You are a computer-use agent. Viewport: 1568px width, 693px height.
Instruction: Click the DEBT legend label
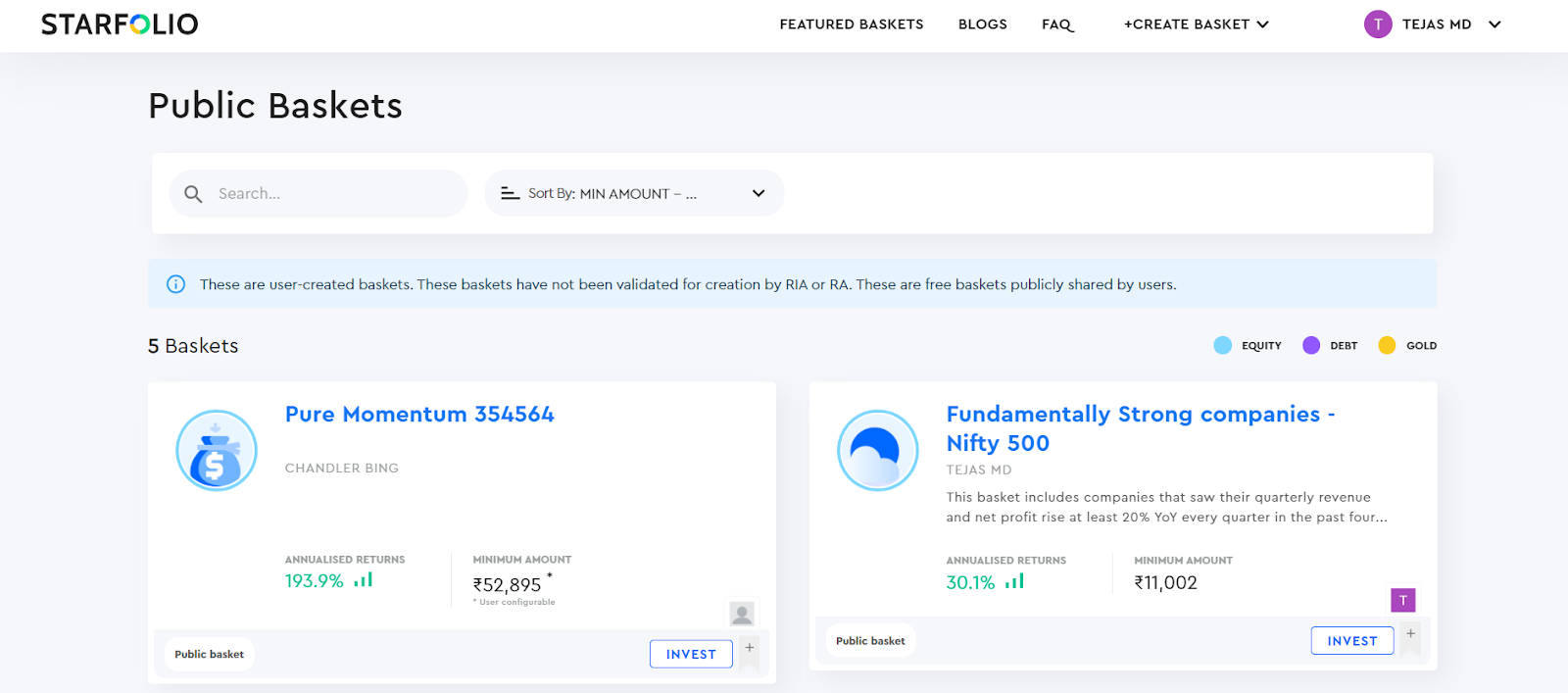1344,346
